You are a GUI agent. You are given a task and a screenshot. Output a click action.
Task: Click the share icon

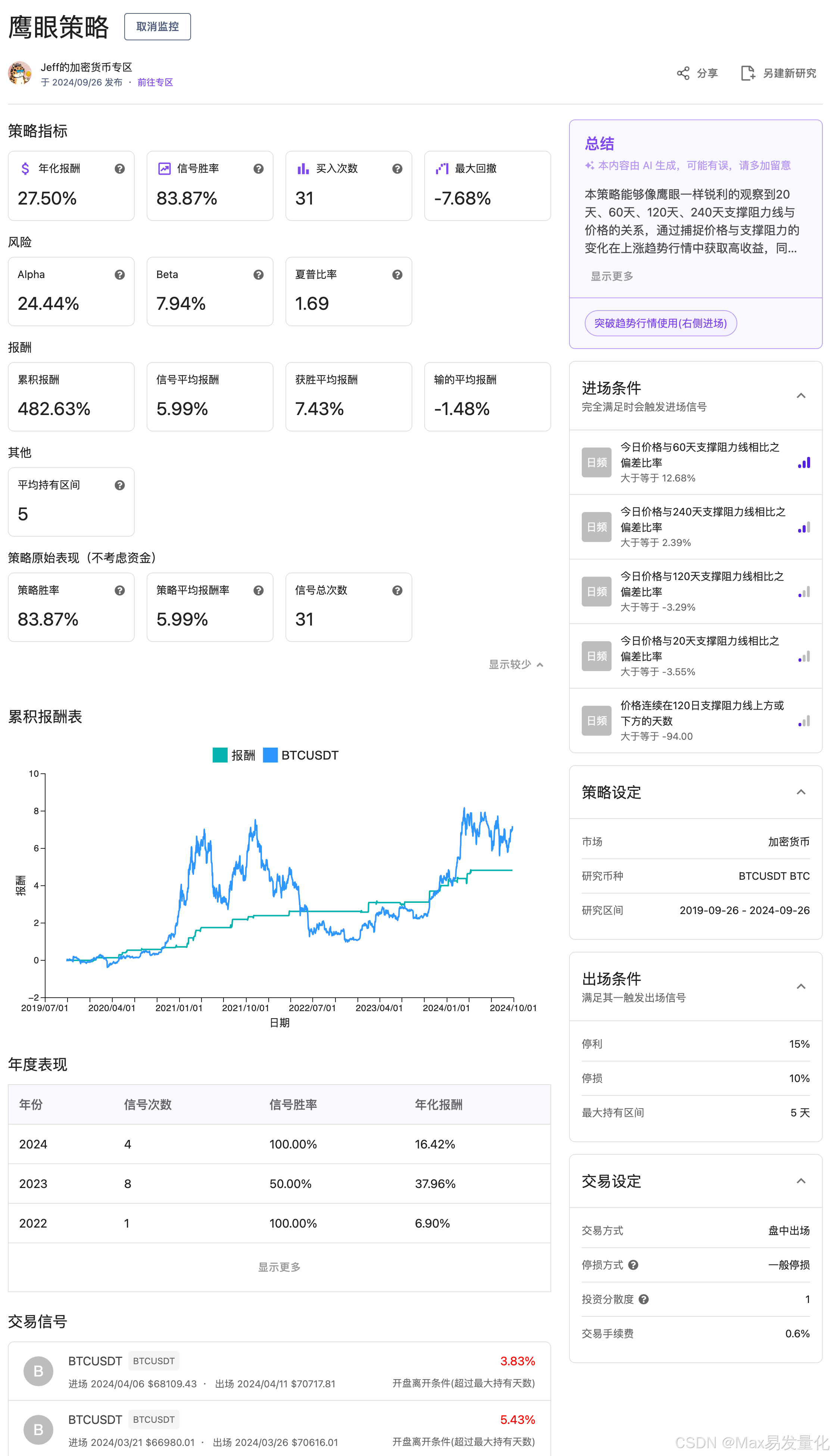pyautogui.click(x=682, y=73)
